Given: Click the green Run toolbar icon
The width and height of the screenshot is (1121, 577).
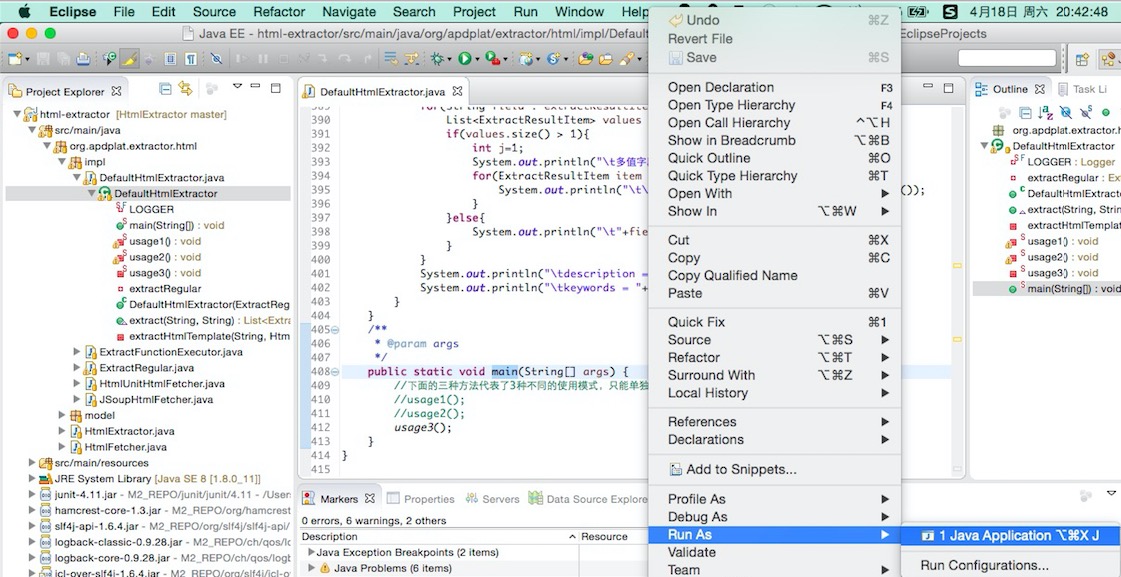Looking at the screenshot, I should (x=465, y=59).
